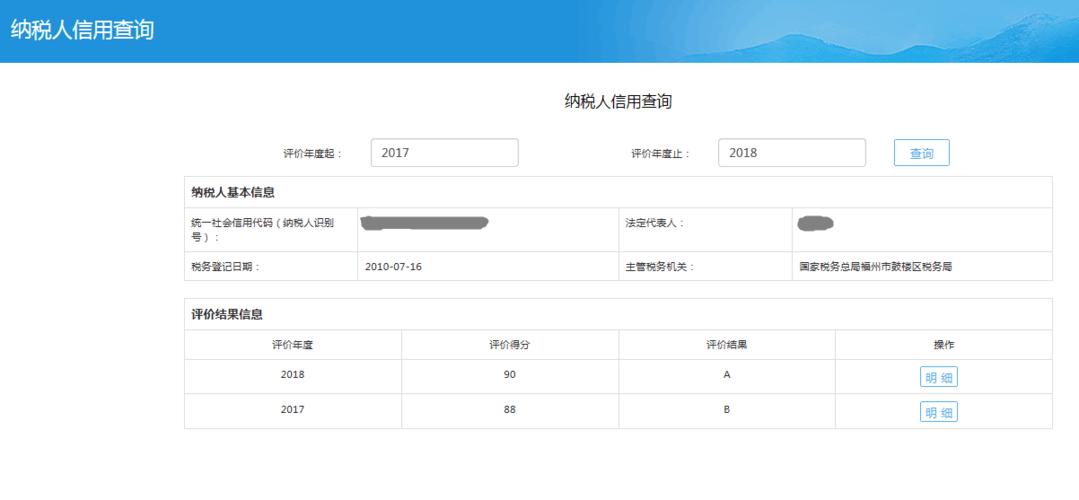Focus the 评价年度止 input showing 2018

[x=791, y=153]
